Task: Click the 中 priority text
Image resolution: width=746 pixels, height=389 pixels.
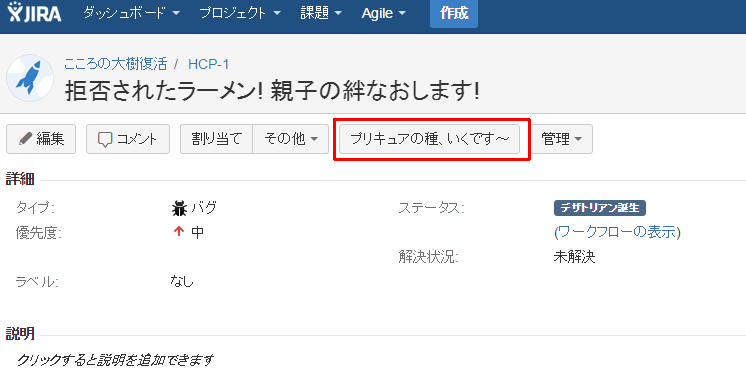Action: (x=197, y=232)
